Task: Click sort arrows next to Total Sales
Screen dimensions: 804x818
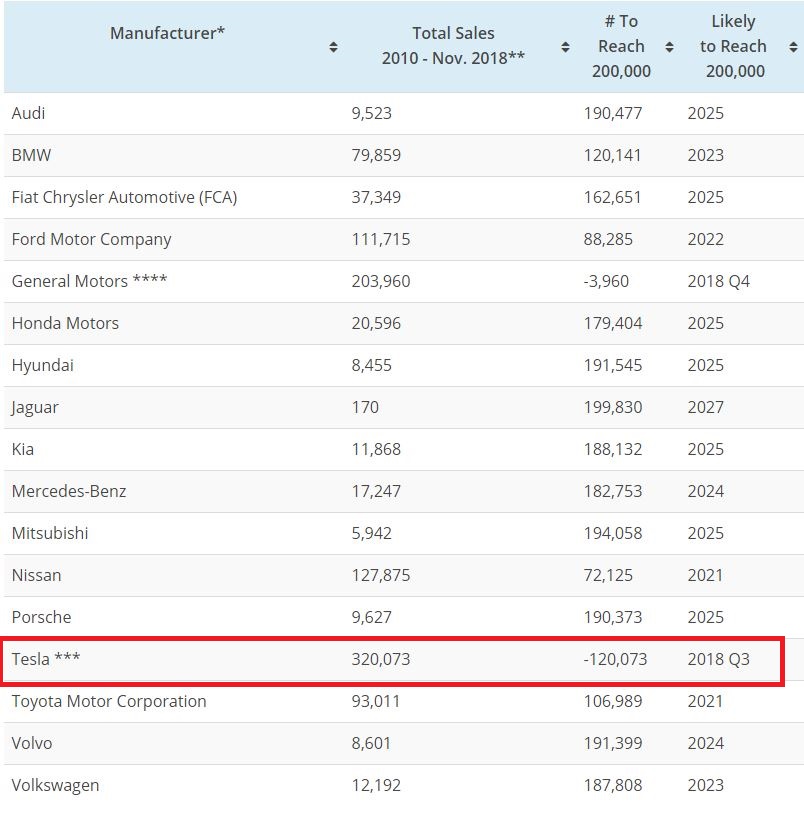Action: click(565, 47)
